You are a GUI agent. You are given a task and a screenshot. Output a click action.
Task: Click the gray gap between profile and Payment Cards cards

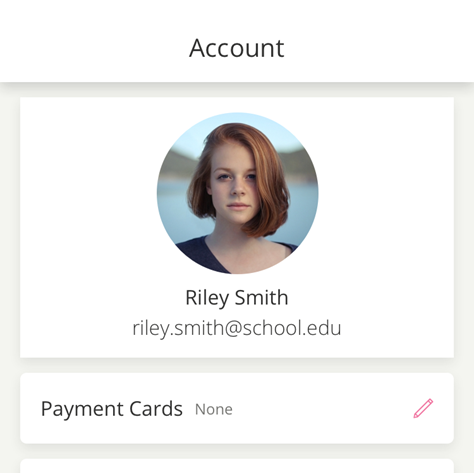(237, 365)
